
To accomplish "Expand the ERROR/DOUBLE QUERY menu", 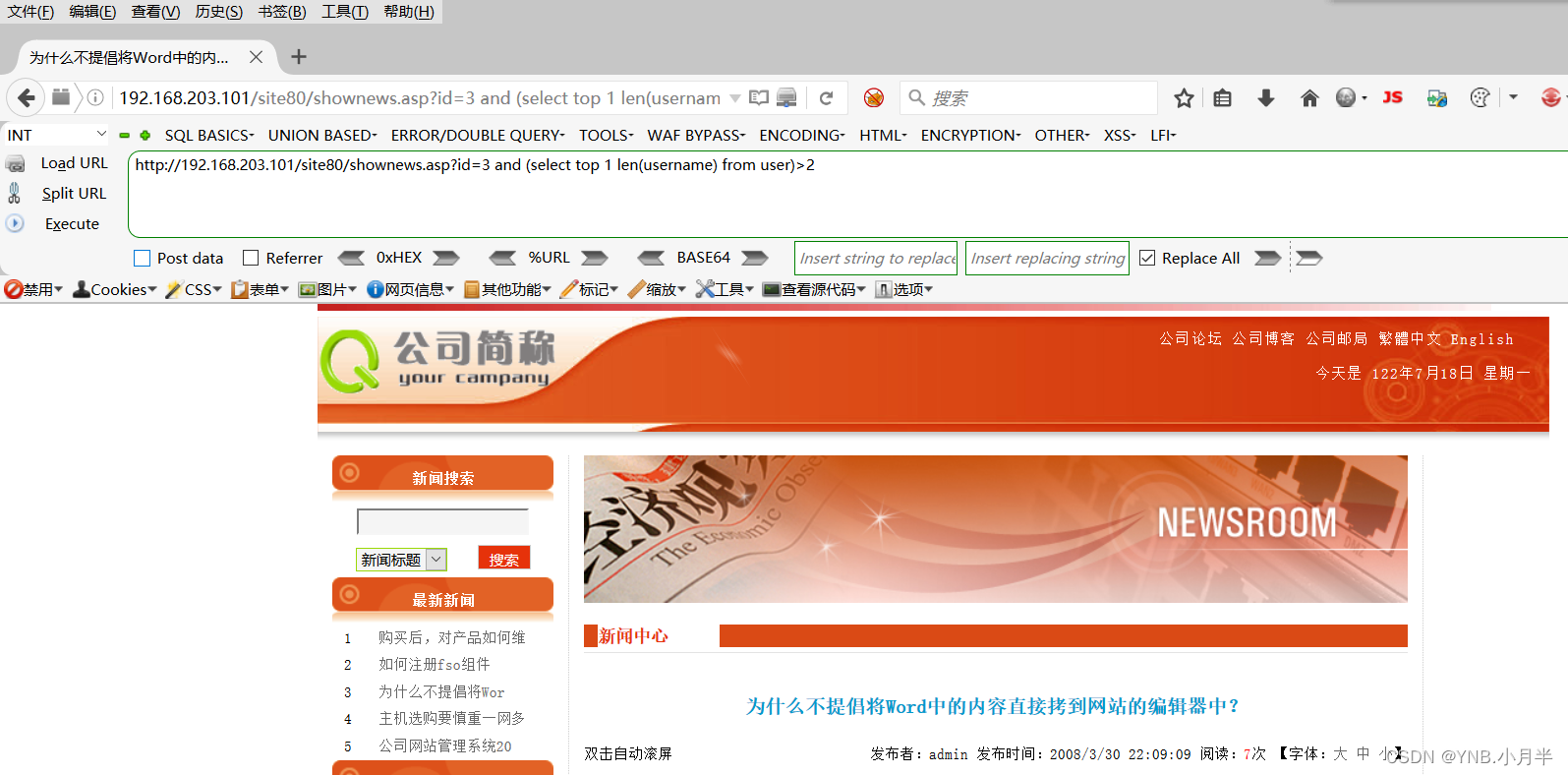I will click(x=478, y=135).
